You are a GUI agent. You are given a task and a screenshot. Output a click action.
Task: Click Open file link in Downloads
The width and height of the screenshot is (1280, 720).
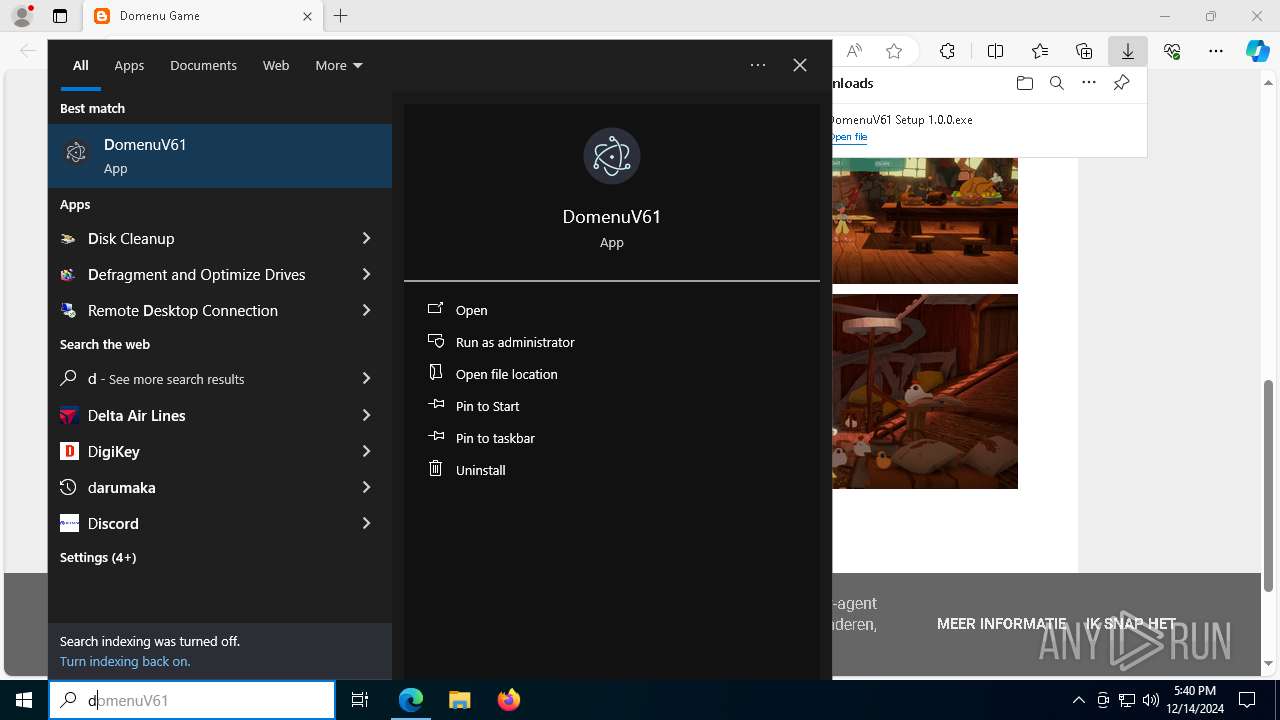click(x=849, y=137)
